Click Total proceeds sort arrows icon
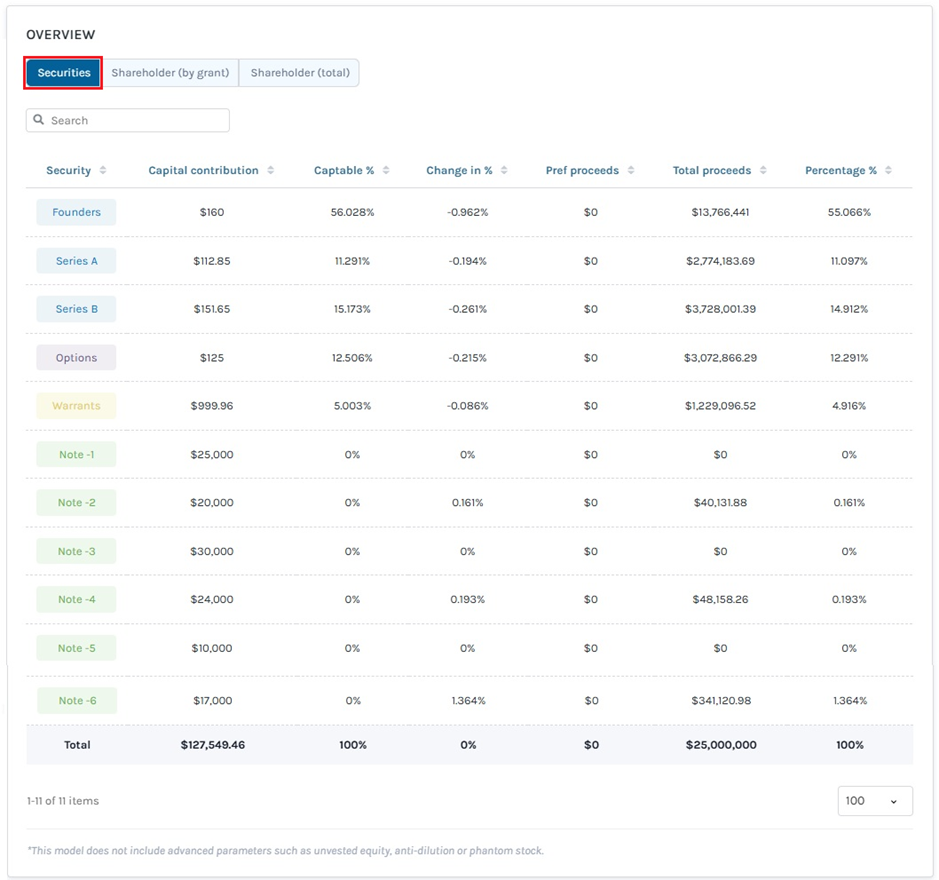Screen dimensions: 939x880 [763, 170]
